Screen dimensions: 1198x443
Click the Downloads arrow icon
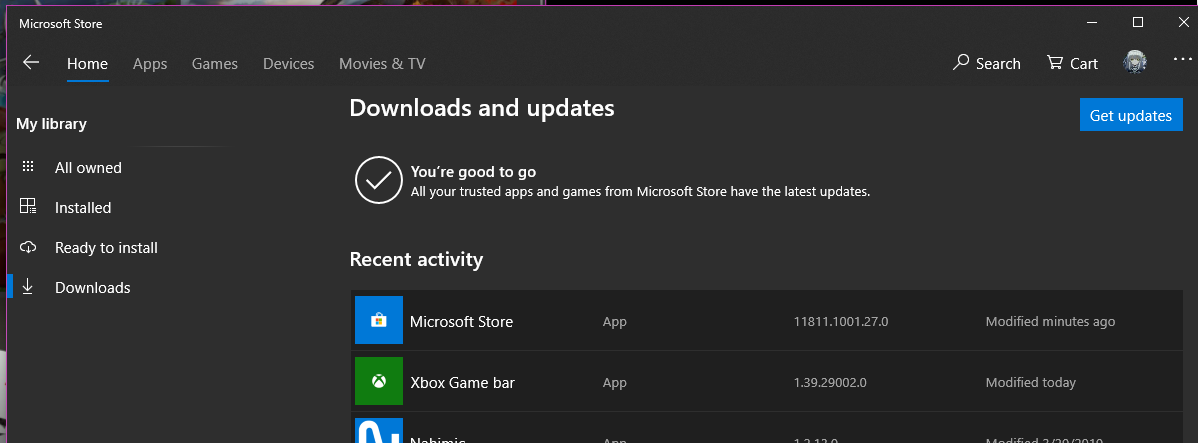28,286
